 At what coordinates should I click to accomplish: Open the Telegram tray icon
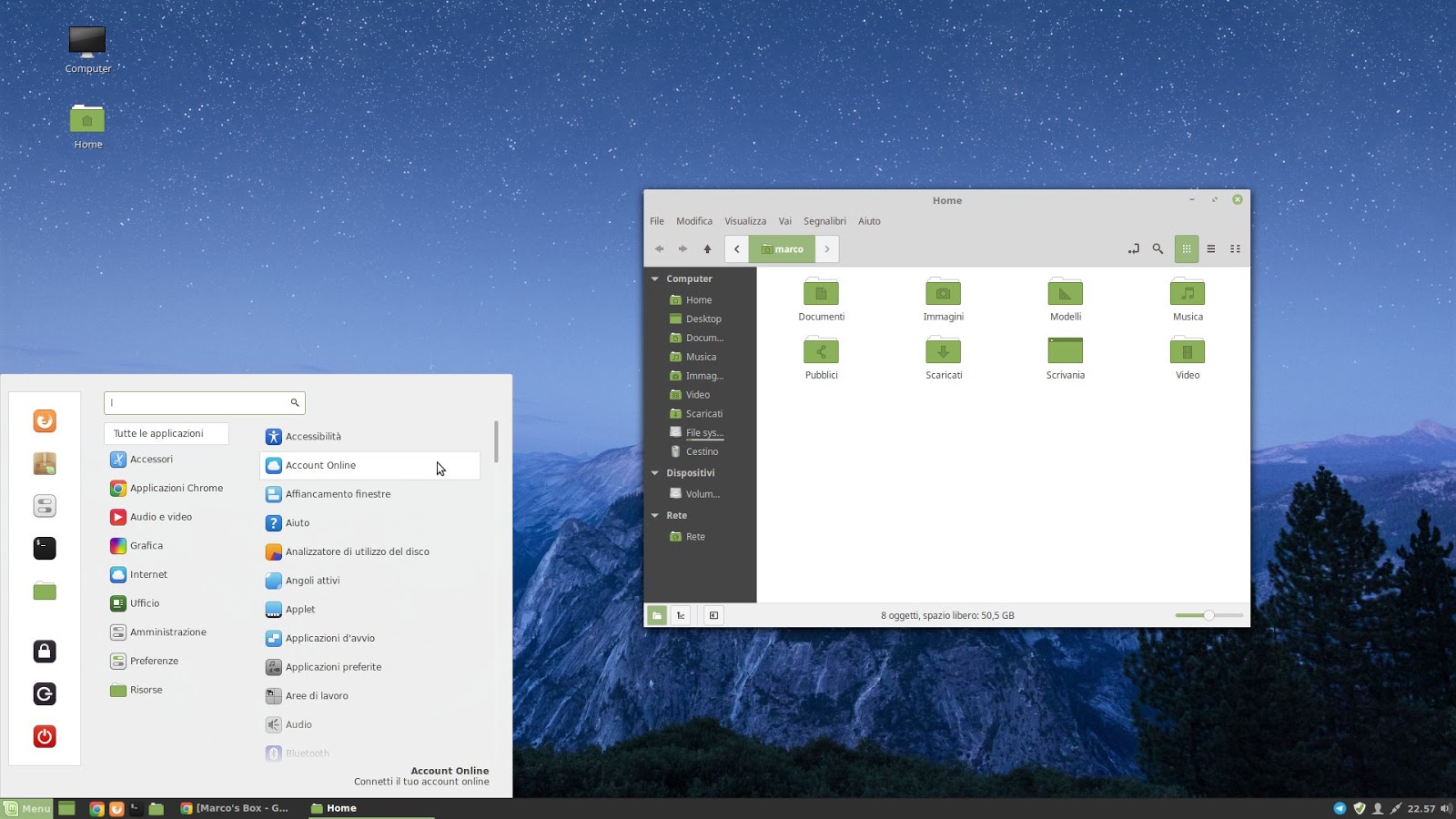(1340, 808)
